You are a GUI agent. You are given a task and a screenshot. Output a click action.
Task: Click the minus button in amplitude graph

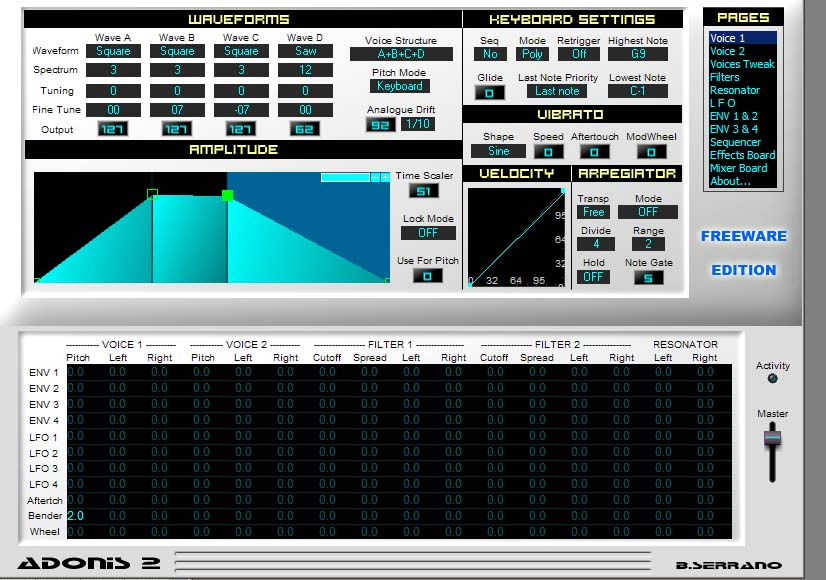(375, 177)
